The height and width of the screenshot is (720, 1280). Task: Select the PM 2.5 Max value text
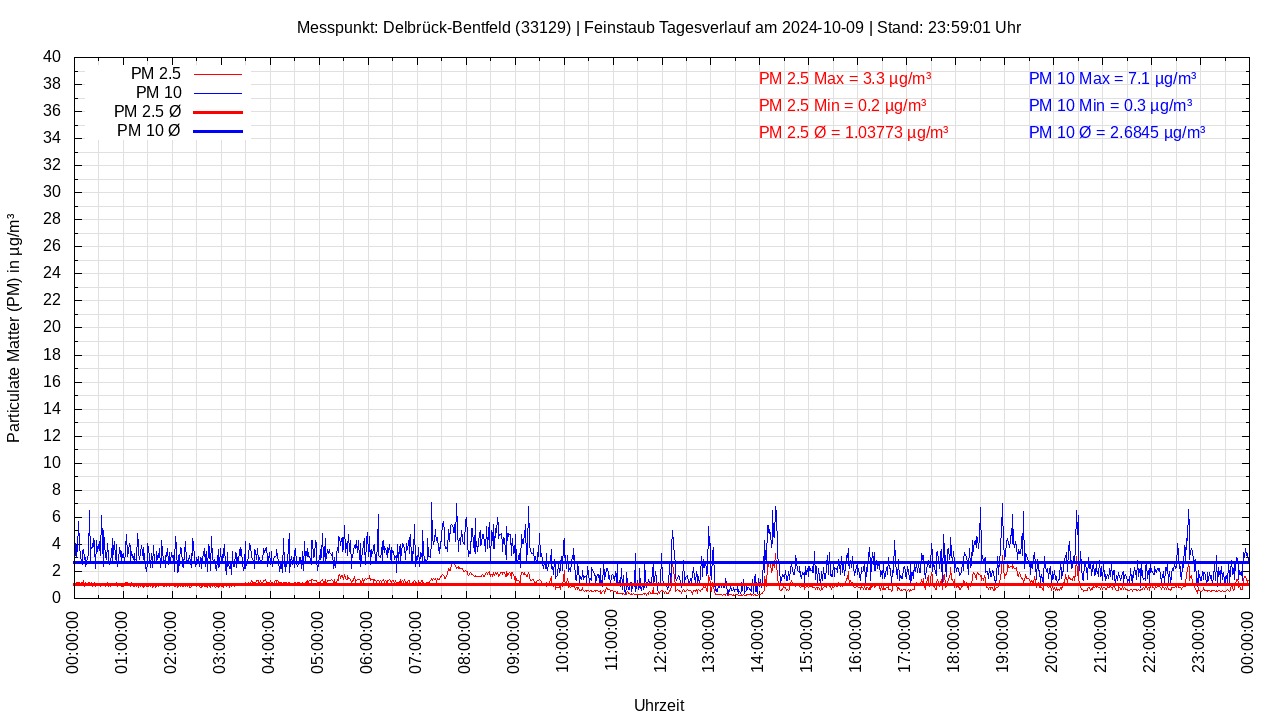(x=845, y=78)
